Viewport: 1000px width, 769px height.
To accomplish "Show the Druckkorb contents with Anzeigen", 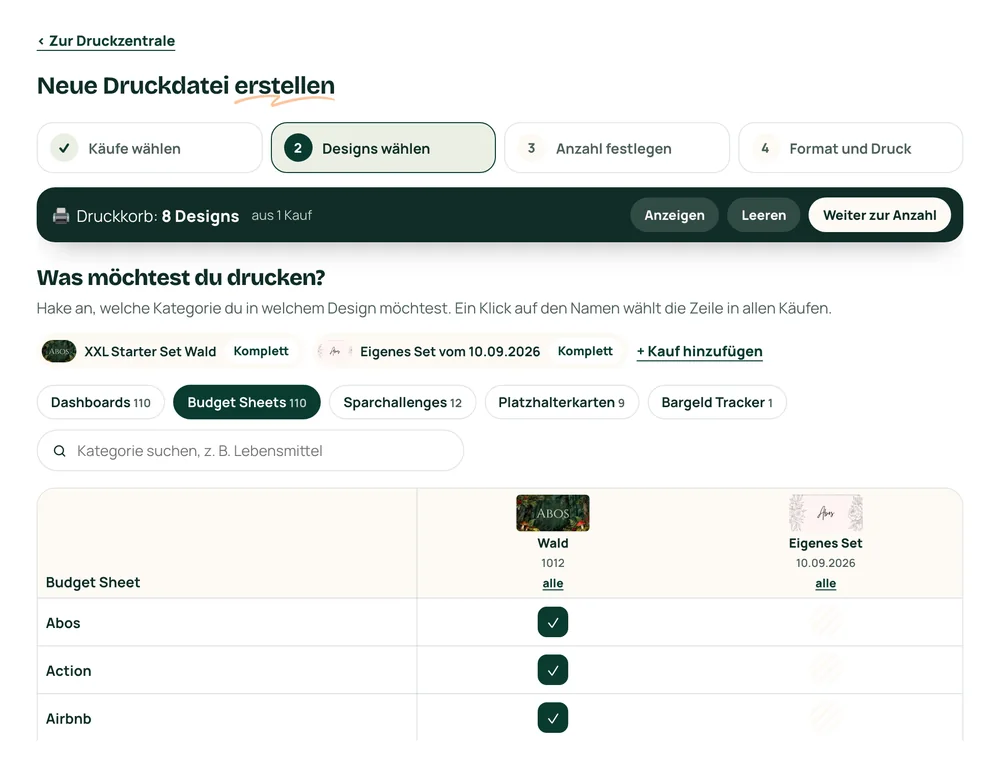I will tap(674, 215).
